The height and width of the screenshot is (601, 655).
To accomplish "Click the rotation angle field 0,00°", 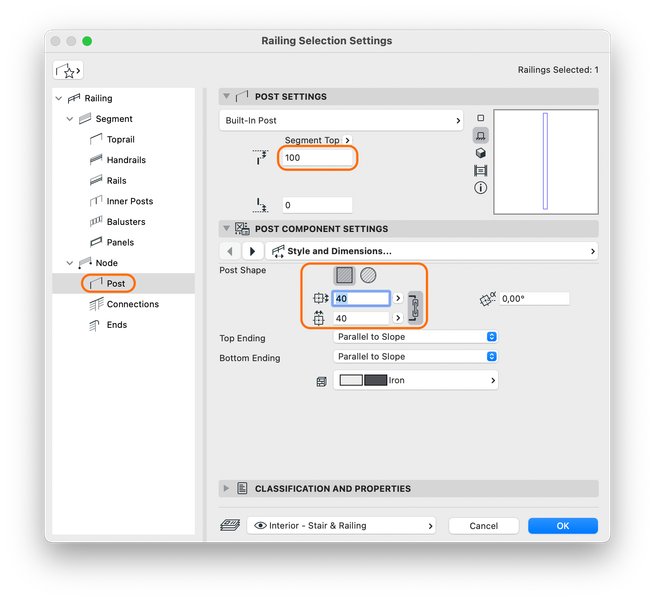I will pos(534,299).
